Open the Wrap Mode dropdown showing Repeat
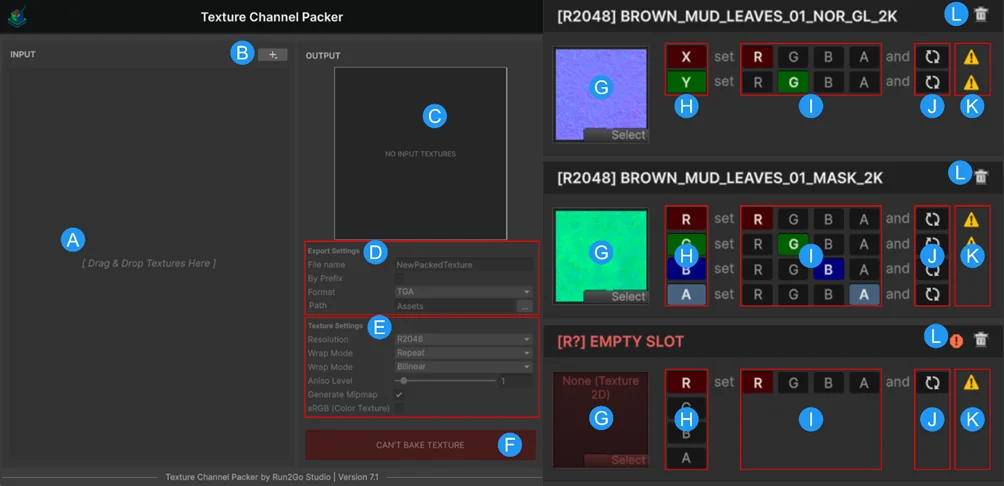 (464, 353)
